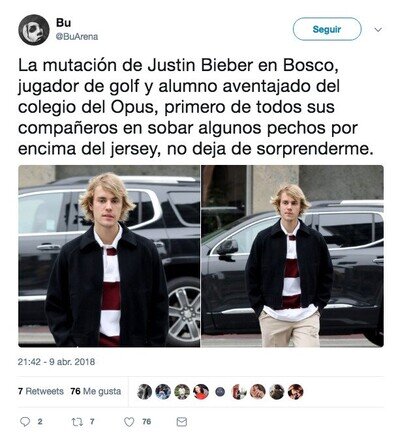This screenshot has width=400, height=442.
Task: Open the direct message envelope icon
Action: click(x=182, y=422)
